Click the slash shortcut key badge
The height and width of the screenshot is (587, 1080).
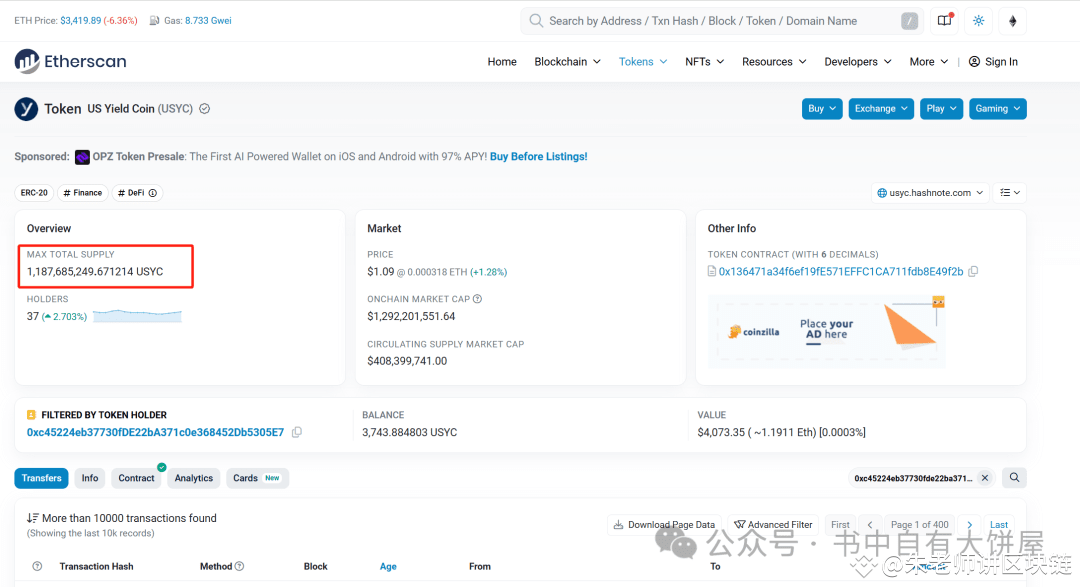(x=909, y=21)
